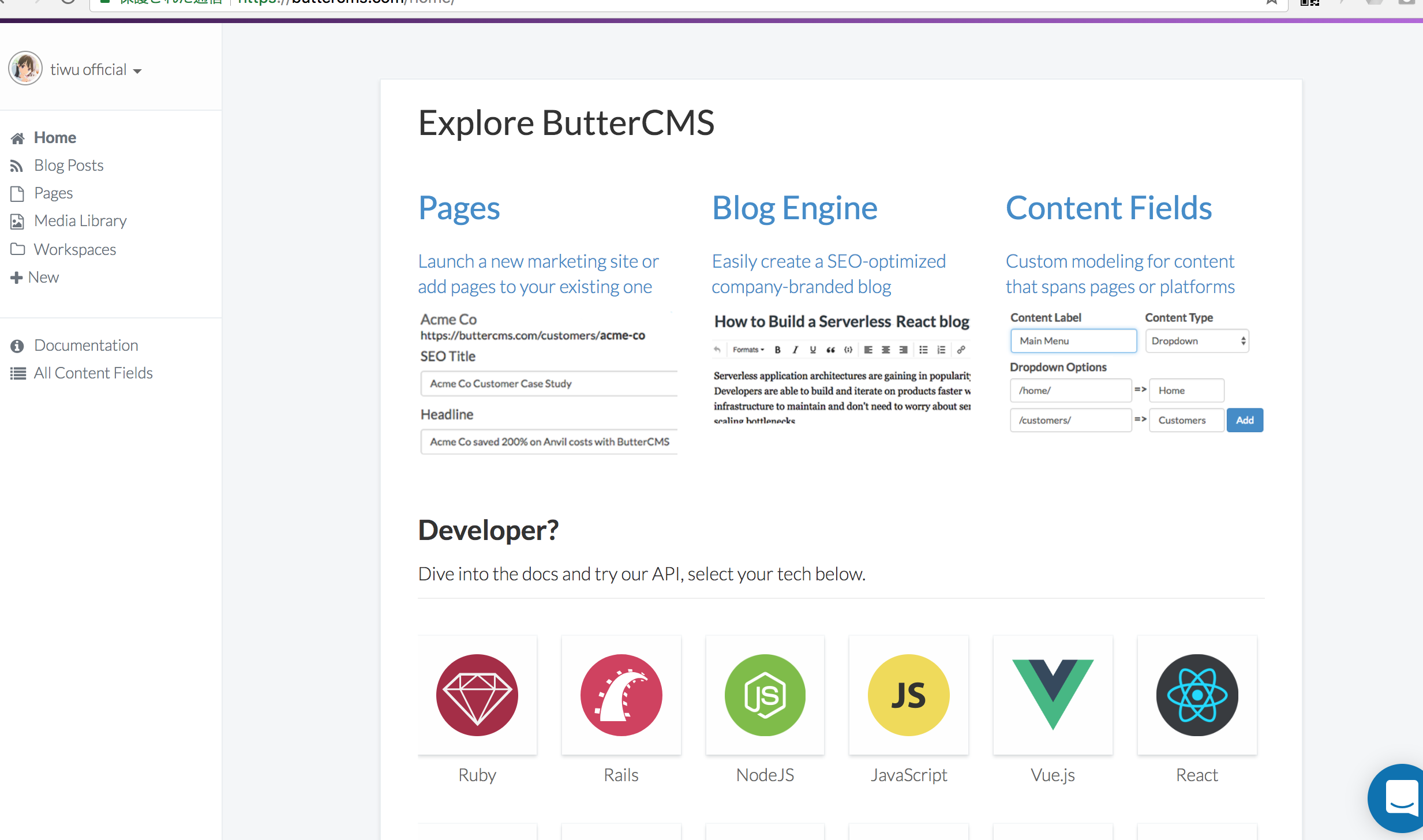Go to Home in the sidebar
The image size is (1423, 840).
pos(55,137)
